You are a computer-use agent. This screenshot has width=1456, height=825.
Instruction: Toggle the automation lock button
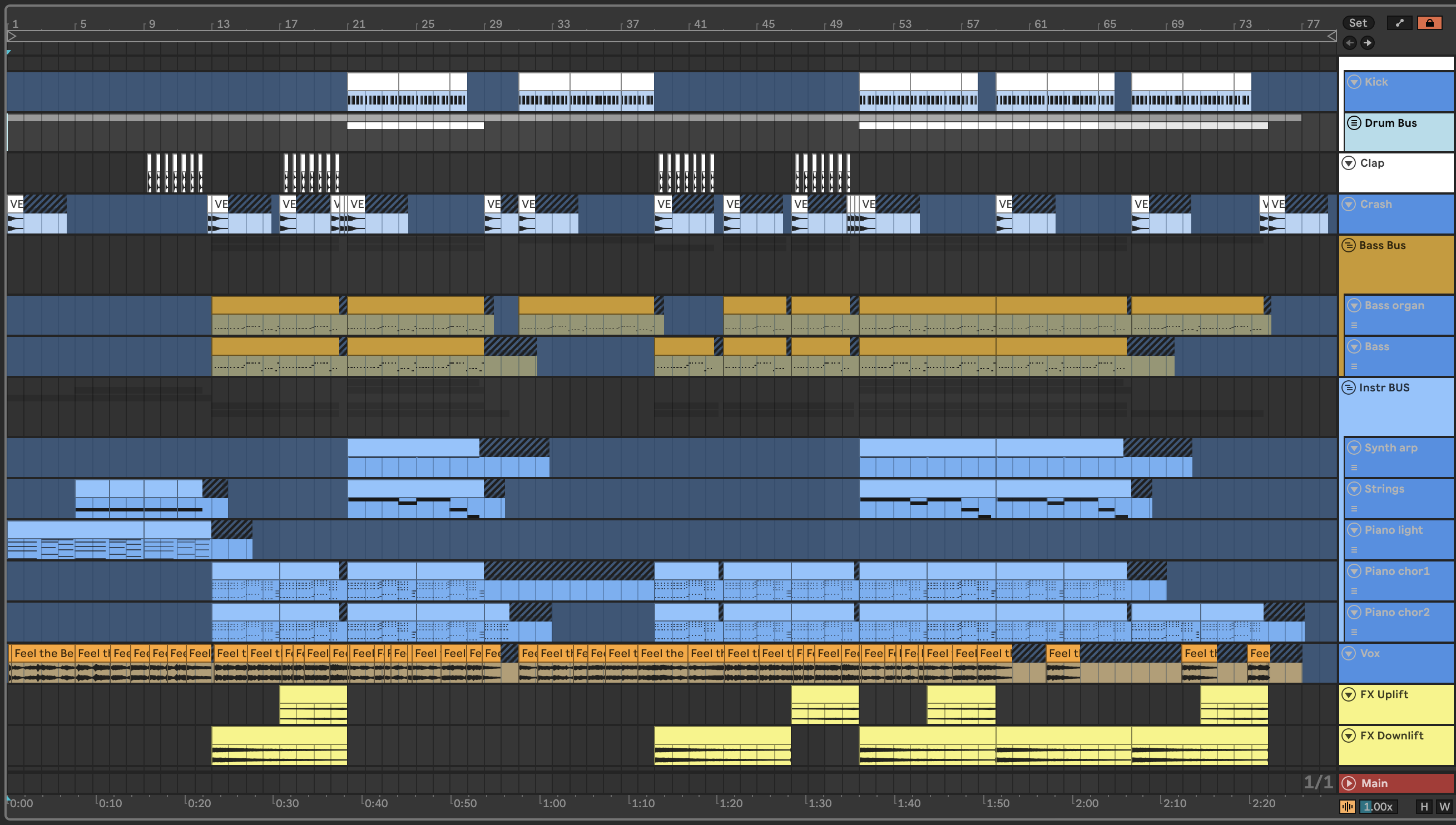pyautogui.click(x=1429, y=23)
